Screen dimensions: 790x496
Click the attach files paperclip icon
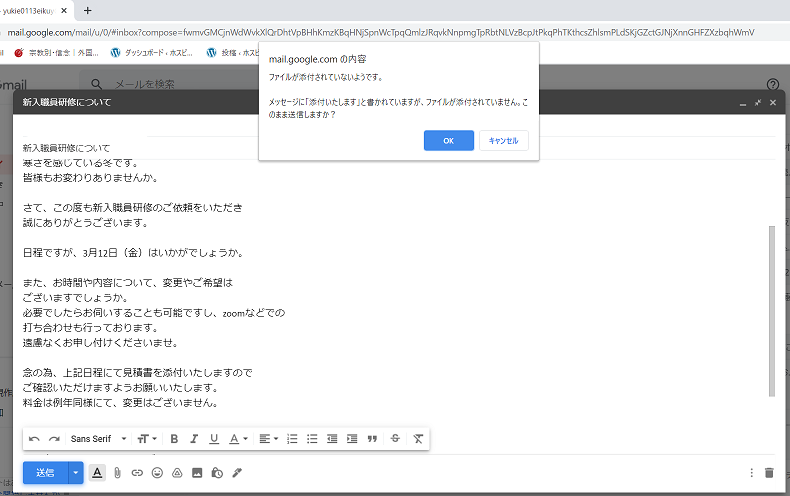[x=117, y=472]
